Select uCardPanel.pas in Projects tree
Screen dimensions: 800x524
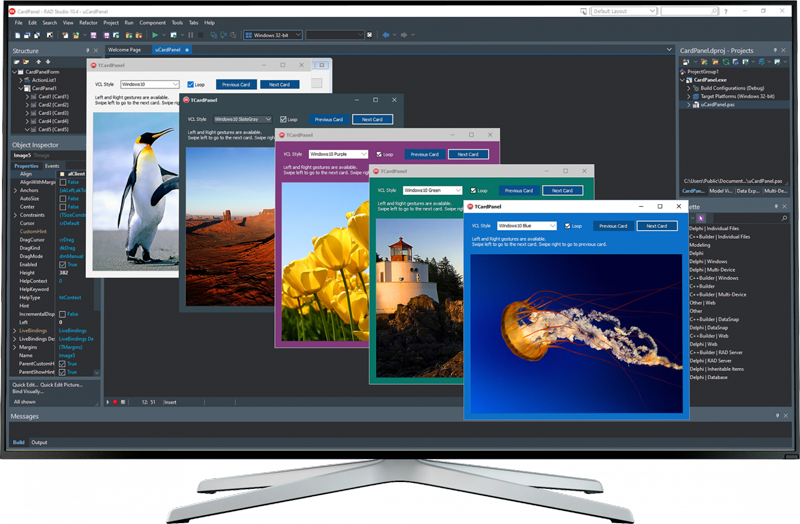717,104
